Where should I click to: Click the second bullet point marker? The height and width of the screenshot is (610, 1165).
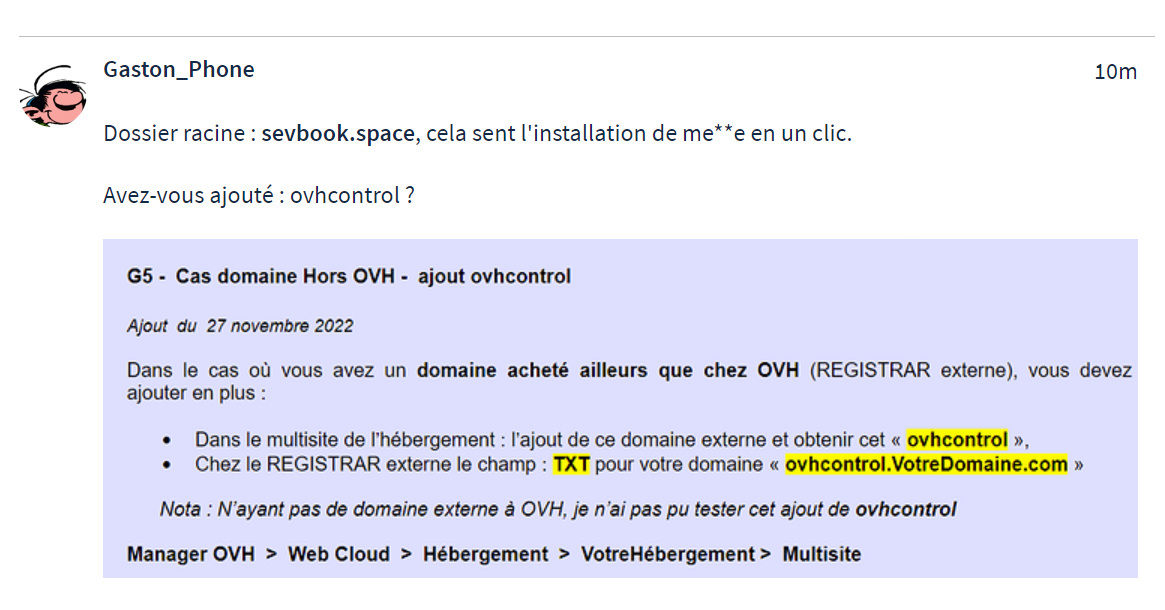(166, 466)
